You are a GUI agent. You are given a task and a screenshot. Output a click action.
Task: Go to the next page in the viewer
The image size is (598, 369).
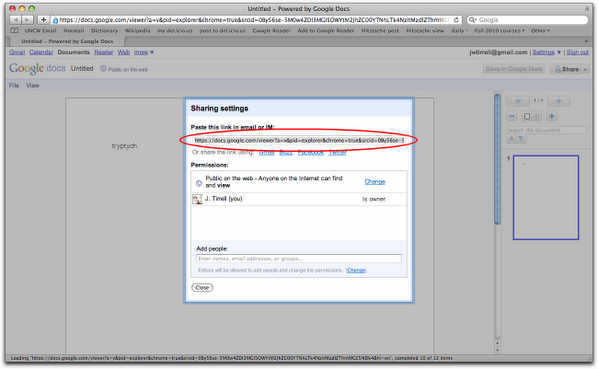click(558, 101)
